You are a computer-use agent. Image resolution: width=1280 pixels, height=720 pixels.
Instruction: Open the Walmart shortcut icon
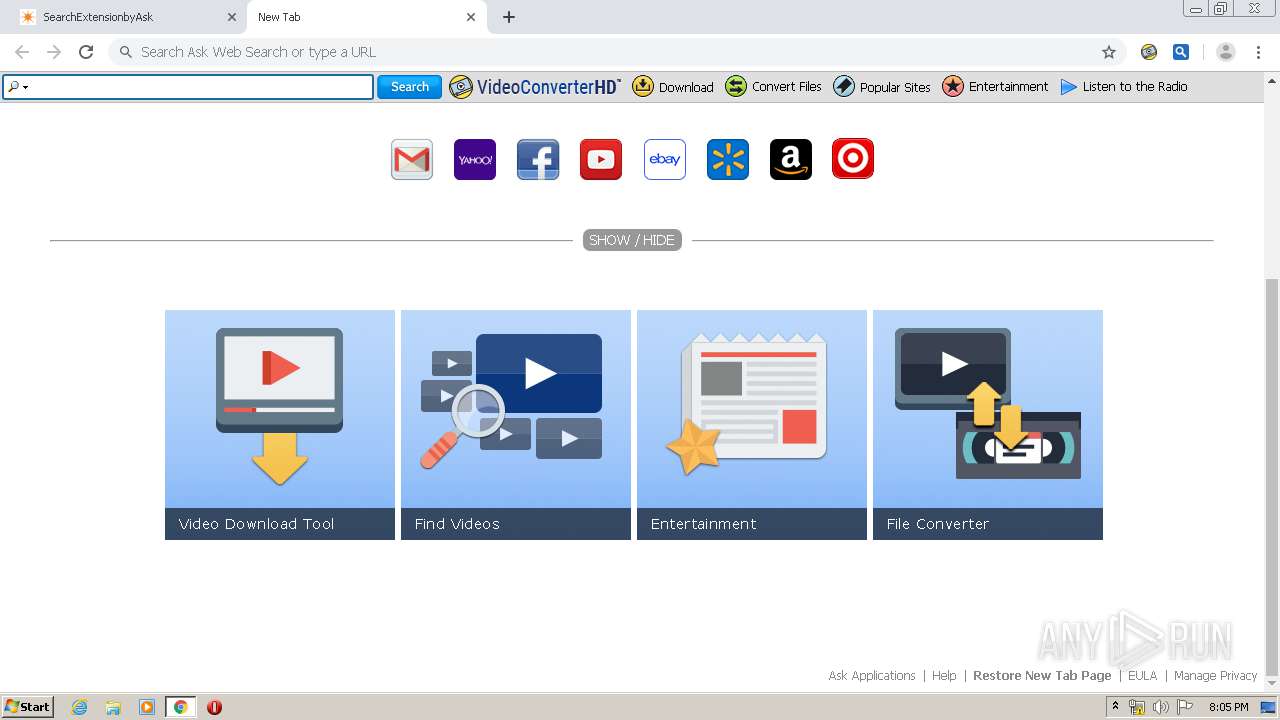(728, 159)
